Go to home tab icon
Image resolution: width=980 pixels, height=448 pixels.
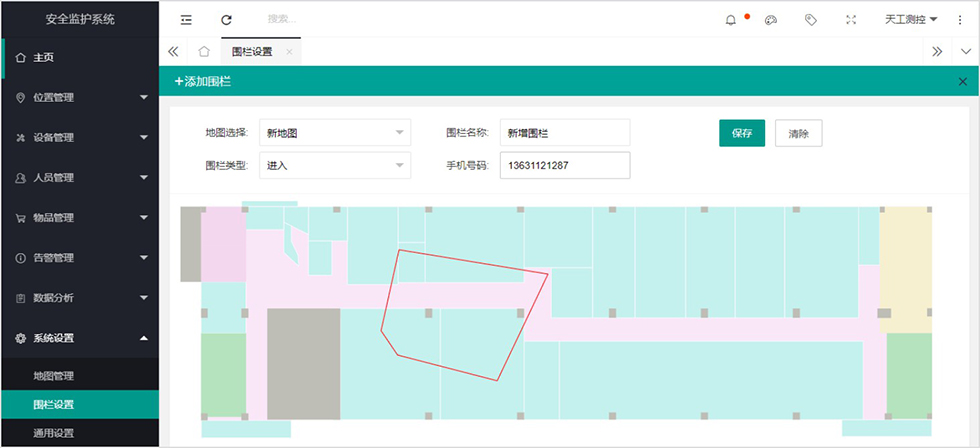click(x=203, y=52)
